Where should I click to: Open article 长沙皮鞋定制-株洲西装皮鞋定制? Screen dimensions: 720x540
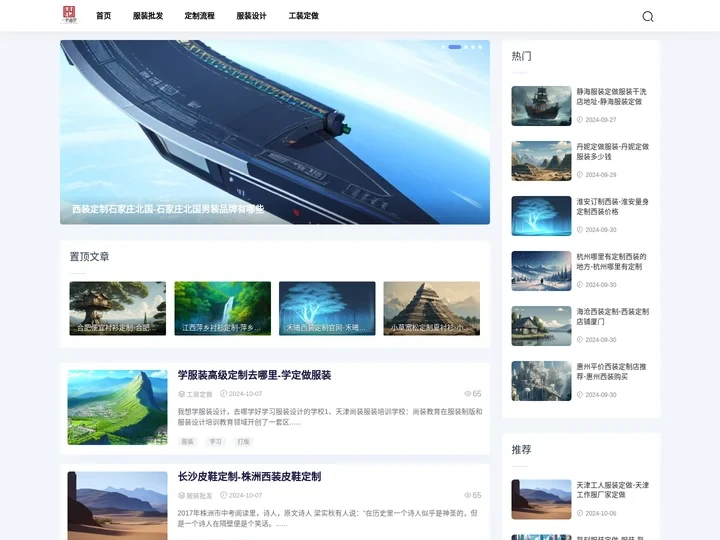(x=249, y=477)
